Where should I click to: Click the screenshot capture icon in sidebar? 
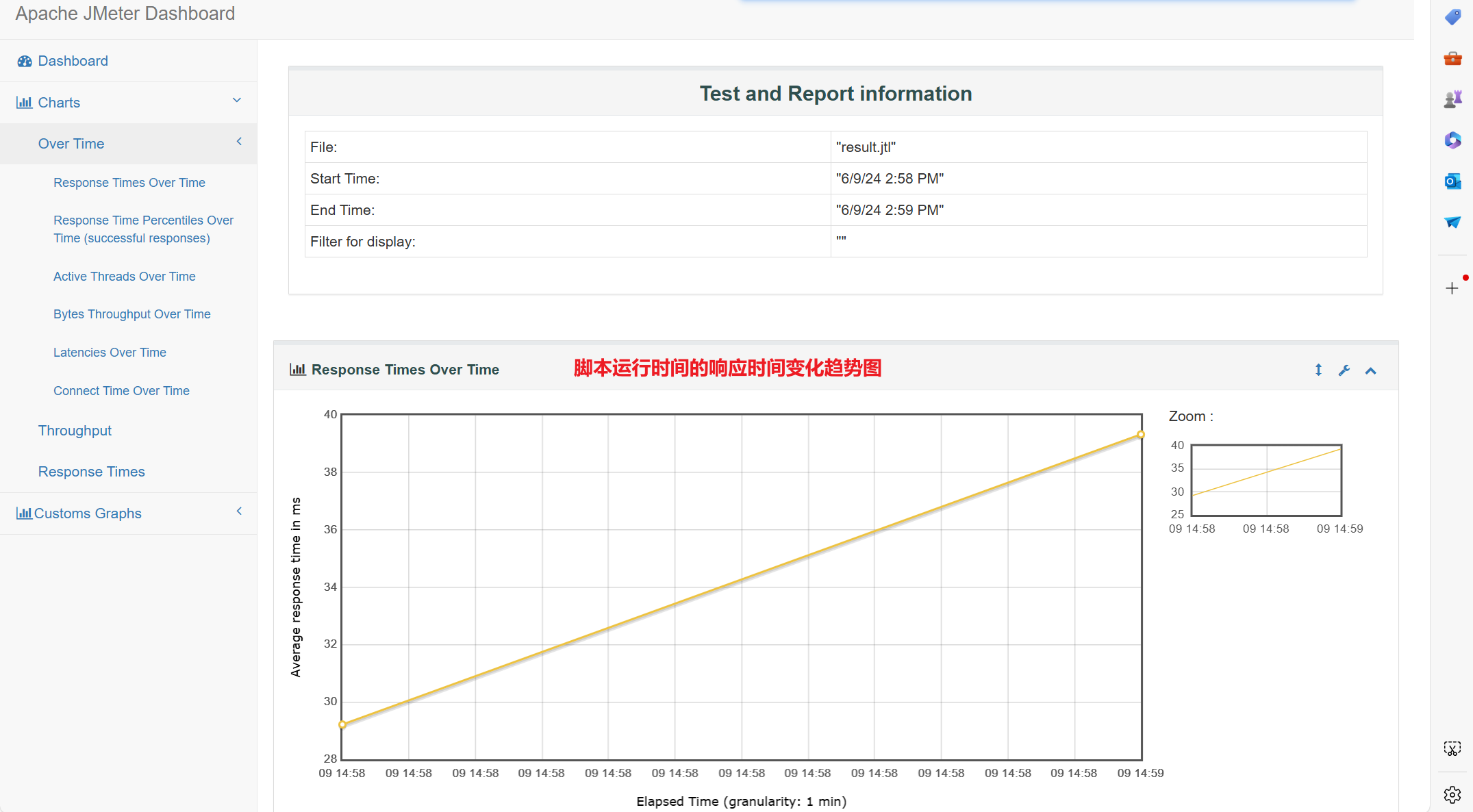1452,748
